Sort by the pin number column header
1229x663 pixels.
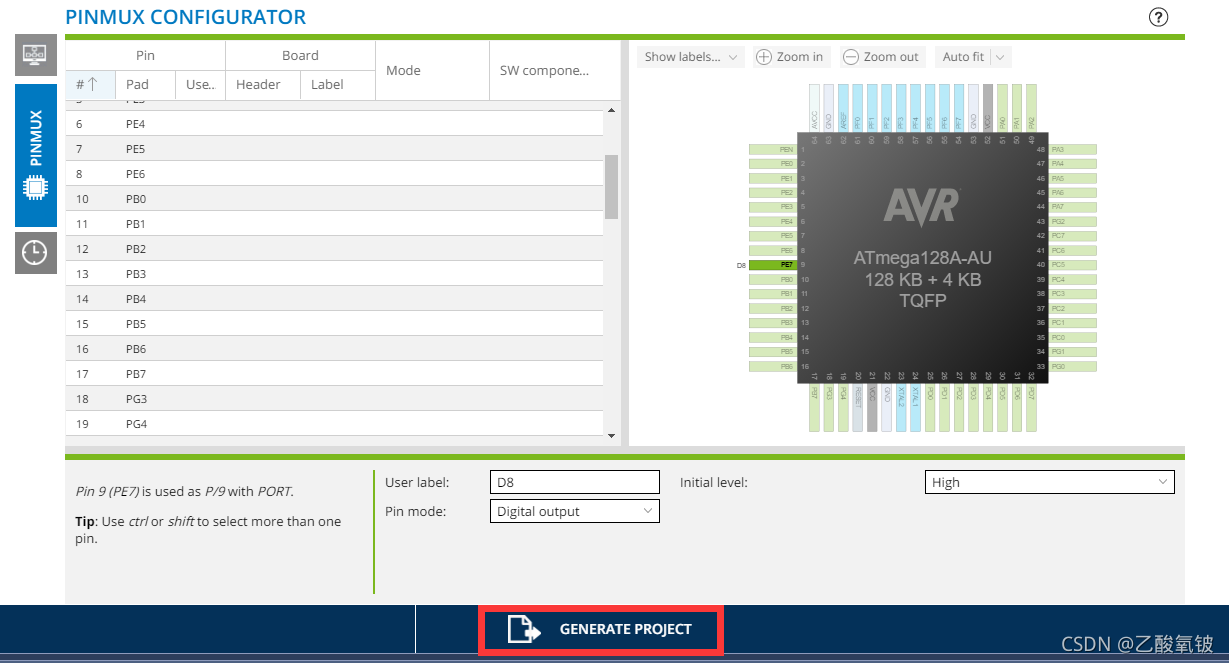pyautogui.click(x=91, y=85)
